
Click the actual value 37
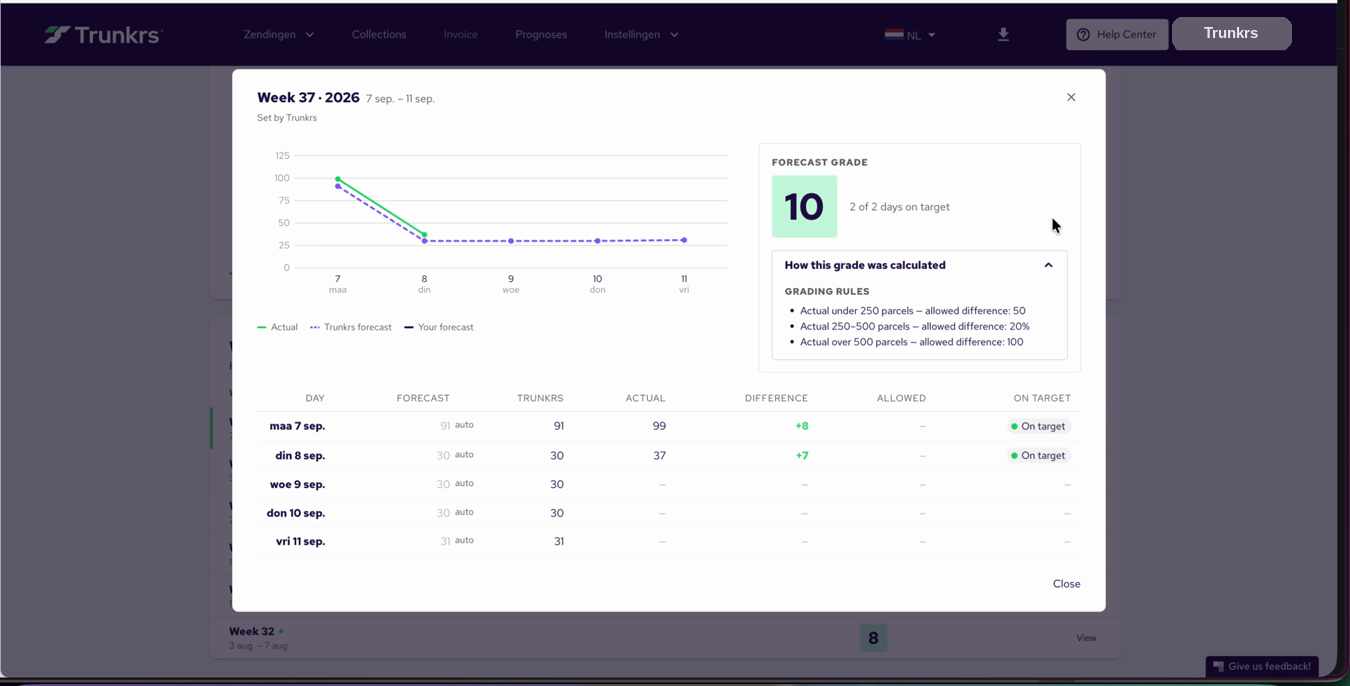[x=659, y=455]
